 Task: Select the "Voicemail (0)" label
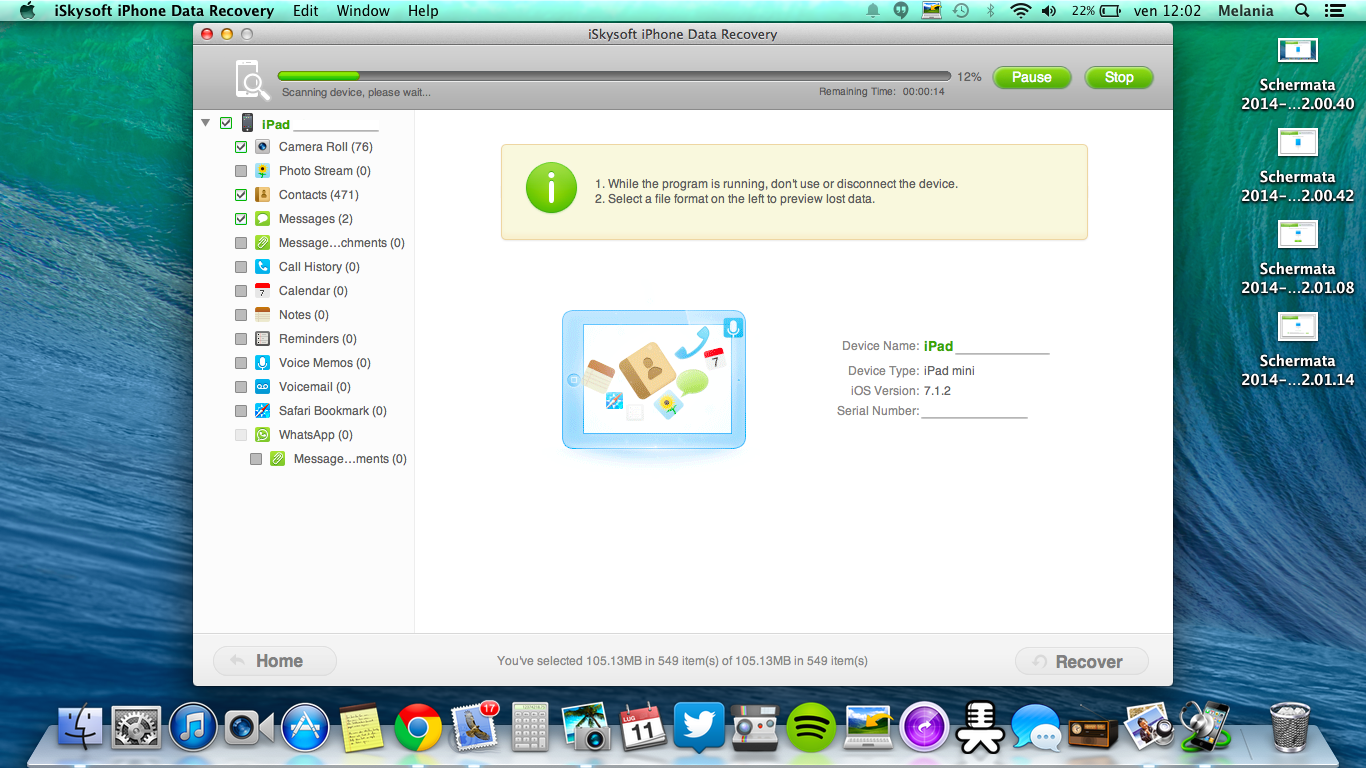pos(315,387)
